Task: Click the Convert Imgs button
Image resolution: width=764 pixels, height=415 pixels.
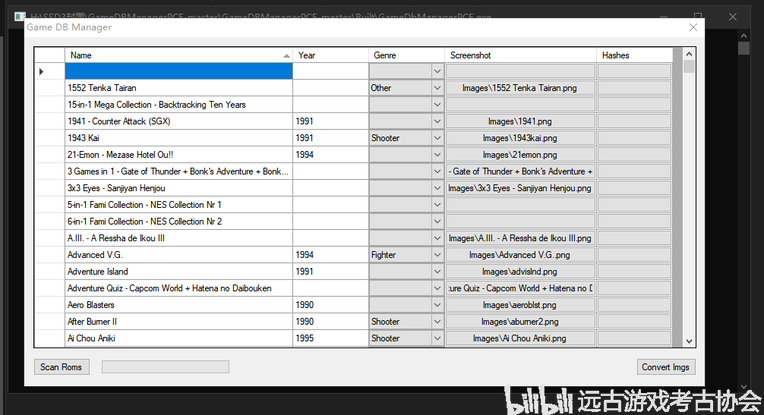Action: (666, 367)
